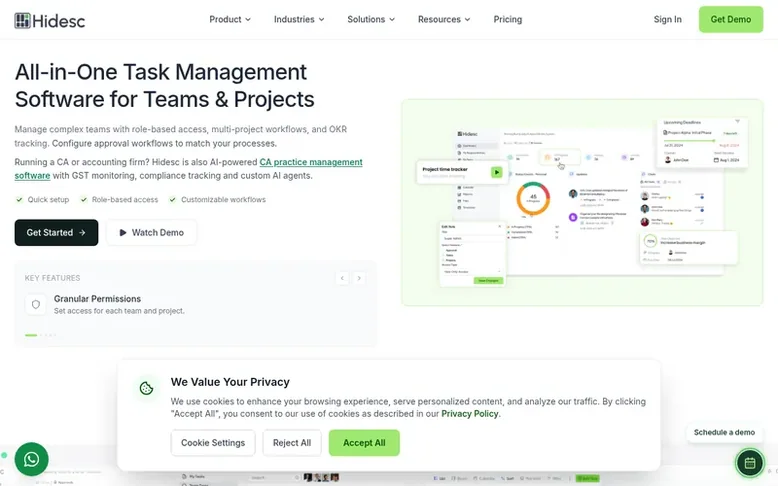The width and height of the screenshot is (778, 486).
Task: Click the We Value Your Privacy heading
Action: (230, 382)
